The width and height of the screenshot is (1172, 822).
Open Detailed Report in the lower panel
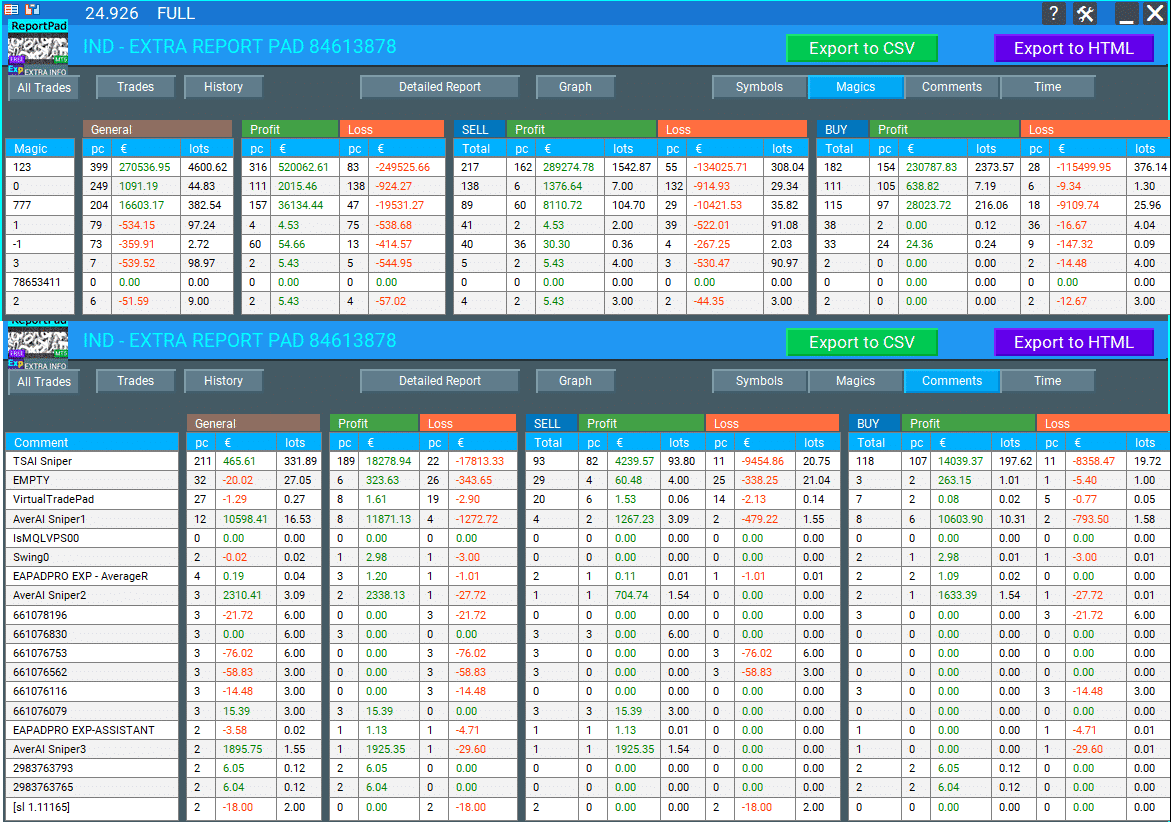click(440, 381)
